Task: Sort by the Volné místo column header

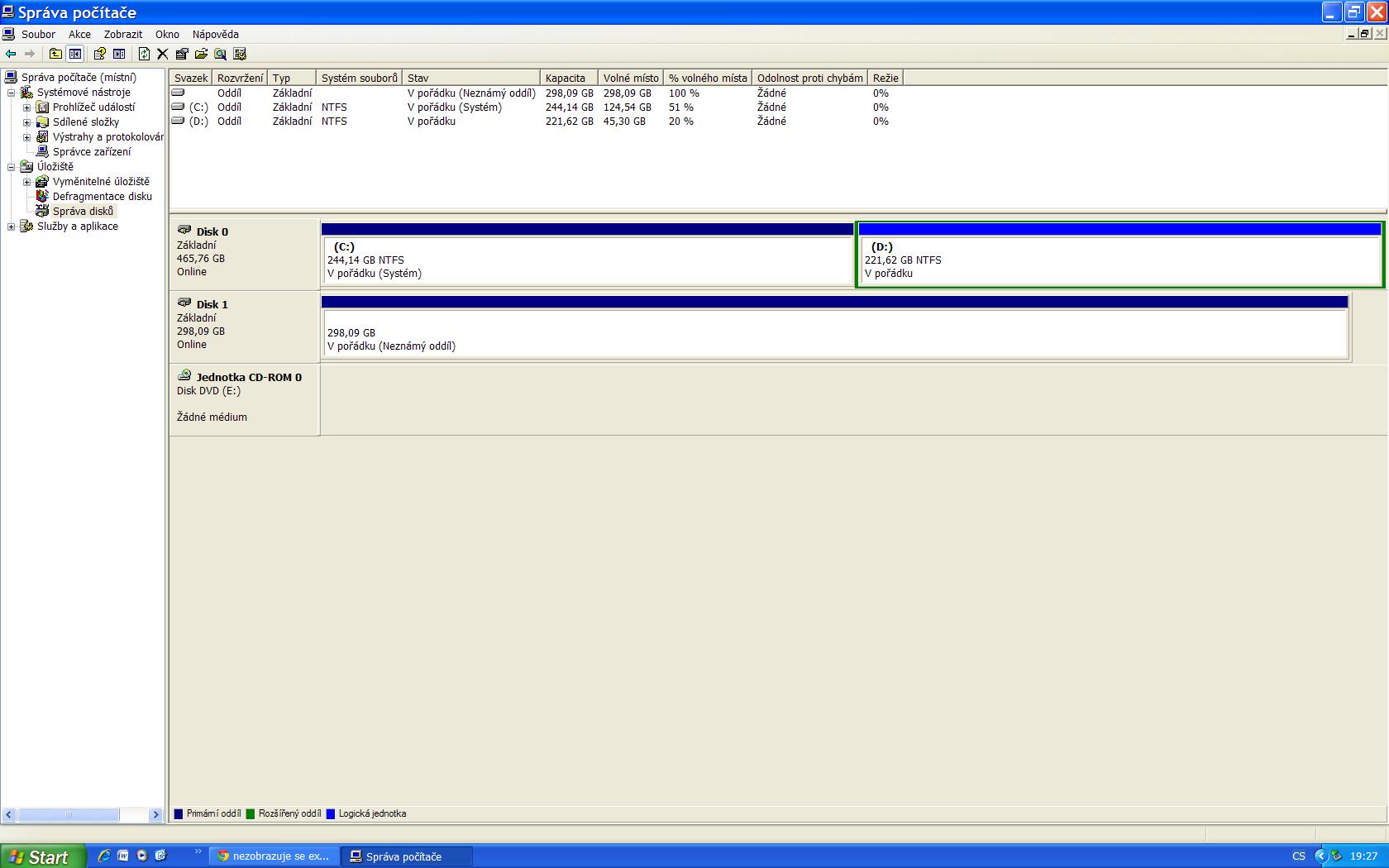Action: click(x=631, y=78)
